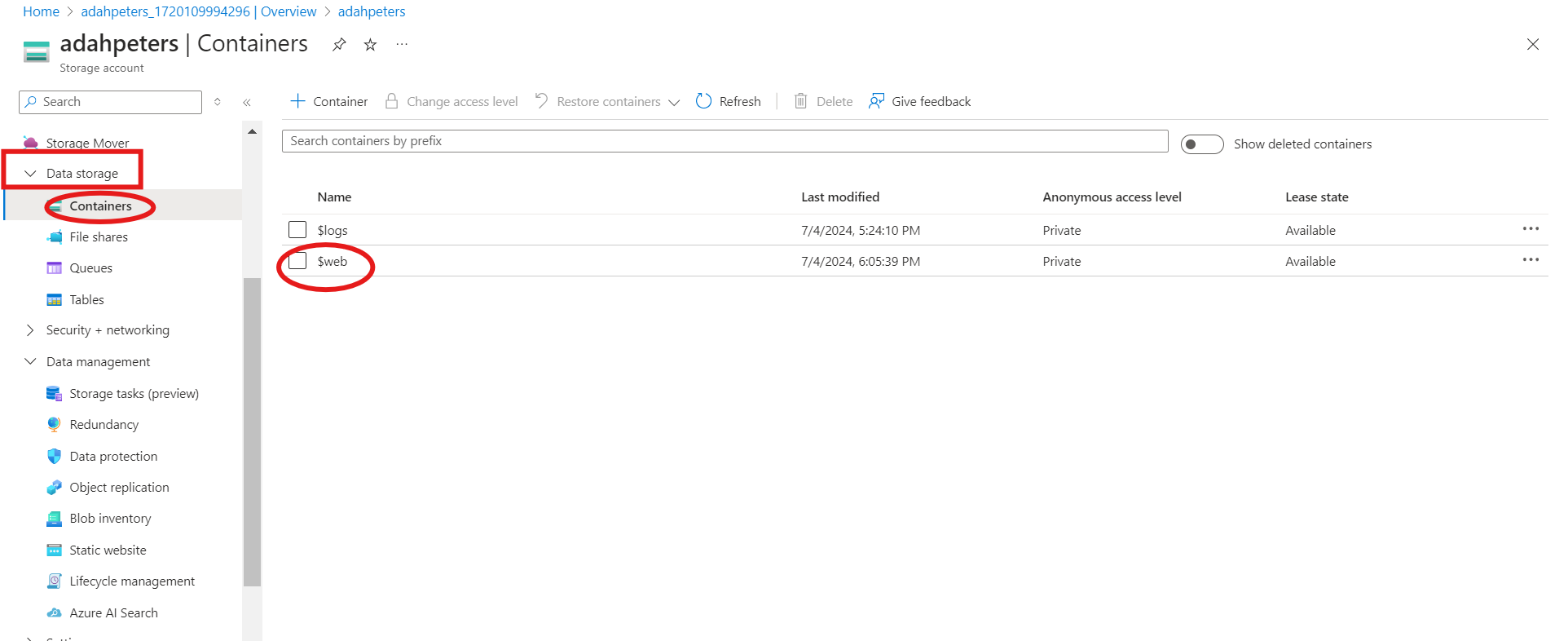
Task: Open Queues
Action: coord(91,268)
